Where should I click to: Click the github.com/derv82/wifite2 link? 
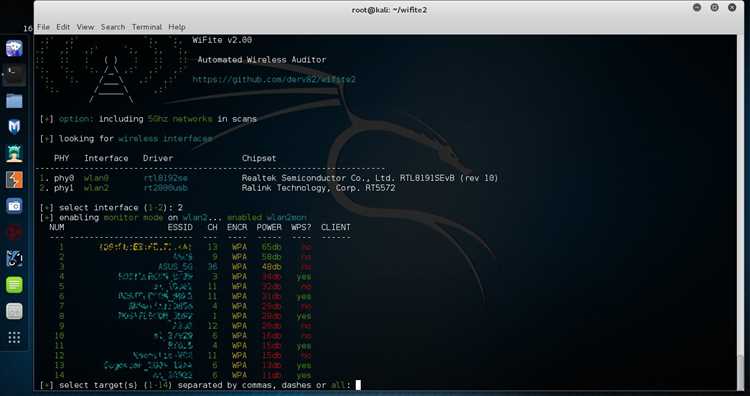[x=274, y=79]
